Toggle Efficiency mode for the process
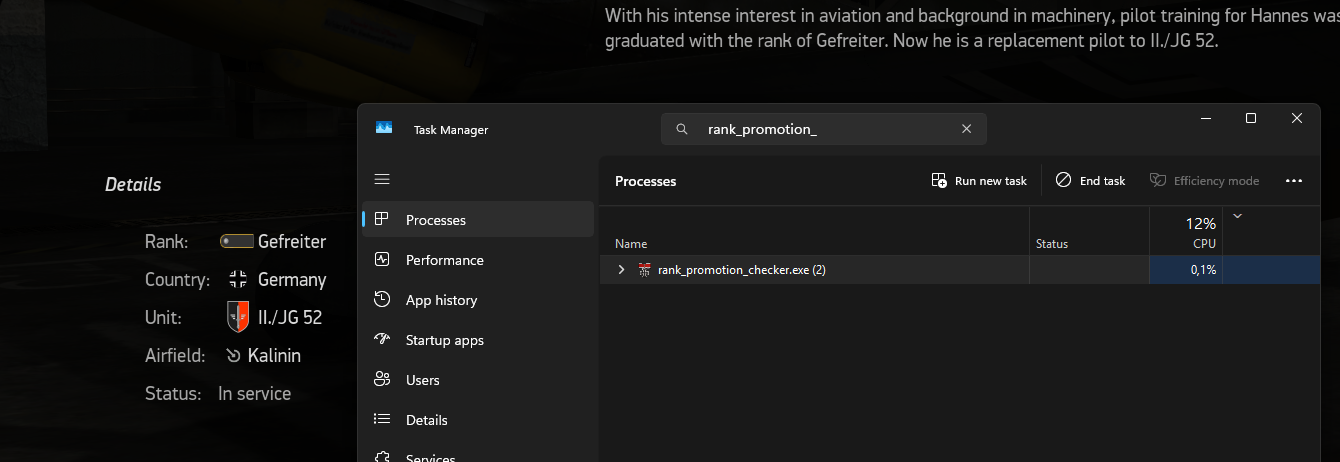1340x462 pixels. (x=1204, y=181)
